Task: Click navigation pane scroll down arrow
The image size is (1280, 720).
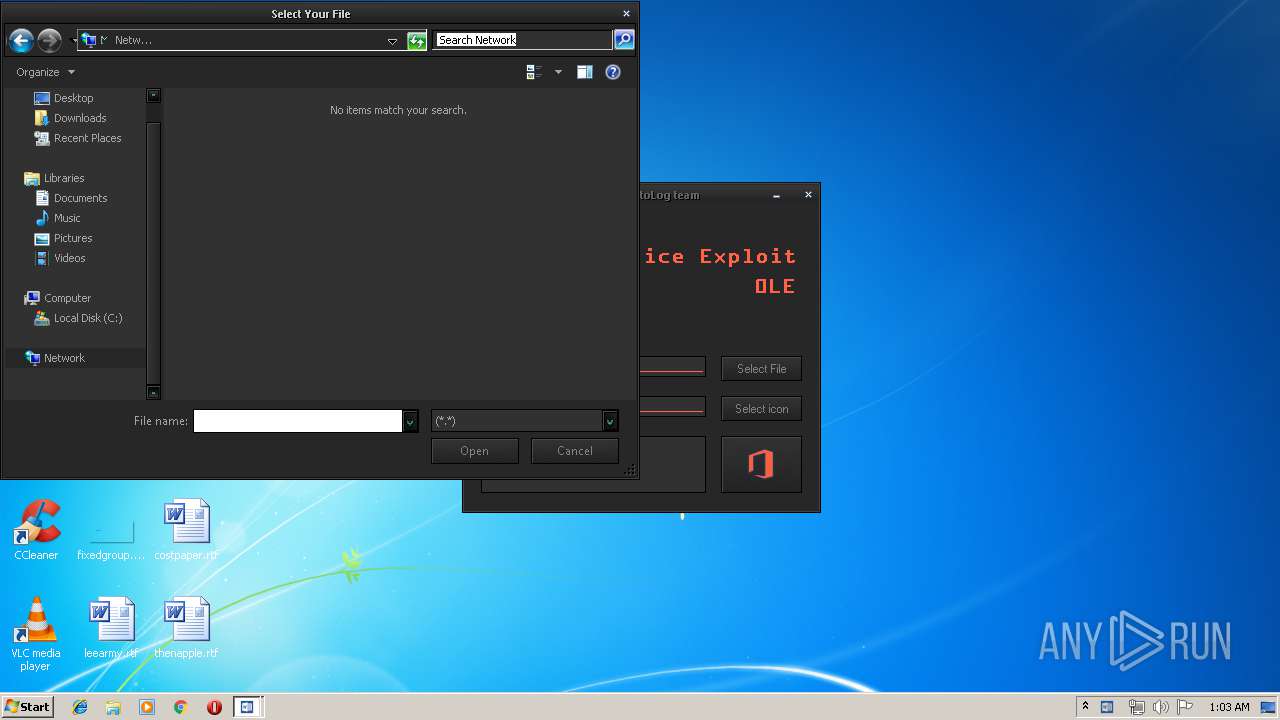Action: (153, 392)
